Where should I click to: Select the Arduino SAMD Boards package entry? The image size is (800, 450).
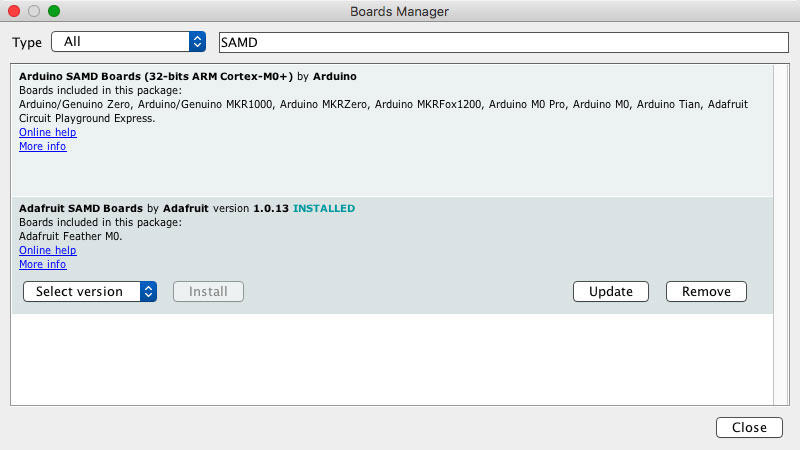tap(157, 76)
